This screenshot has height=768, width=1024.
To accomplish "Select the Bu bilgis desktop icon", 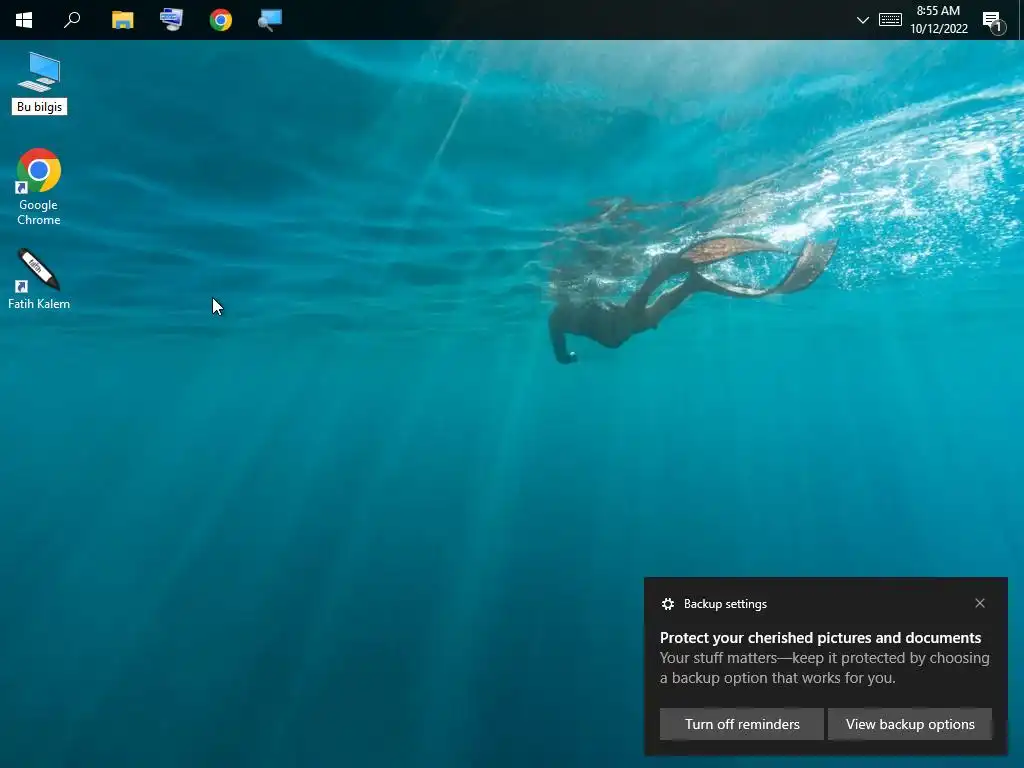I will tap(39, 84).
